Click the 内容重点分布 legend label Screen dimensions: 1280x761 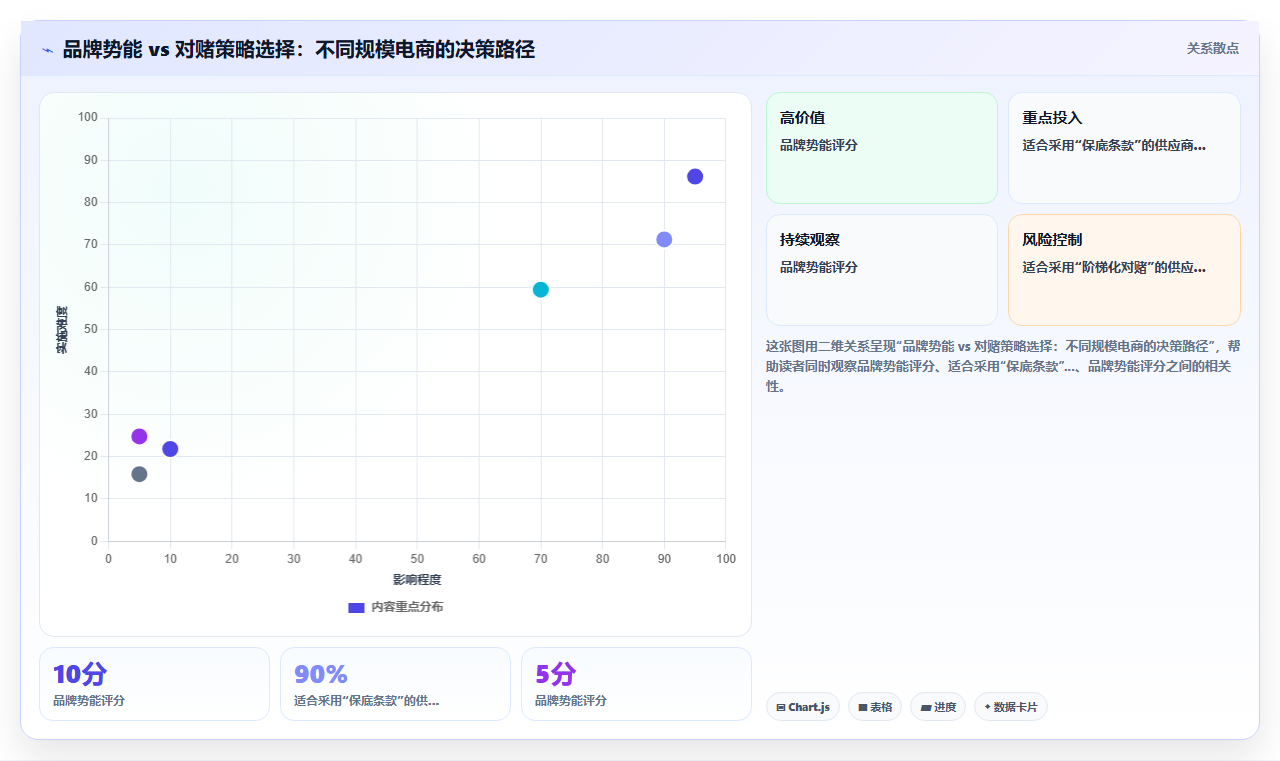click(407, 607)
